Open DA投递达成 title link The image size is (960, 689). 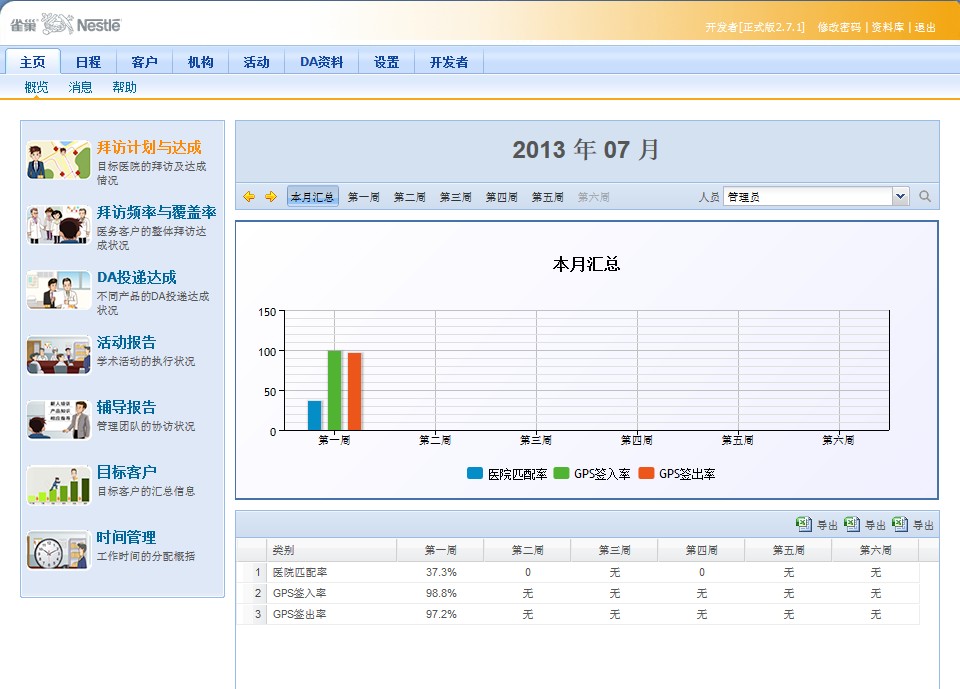[x=137, y=277]
